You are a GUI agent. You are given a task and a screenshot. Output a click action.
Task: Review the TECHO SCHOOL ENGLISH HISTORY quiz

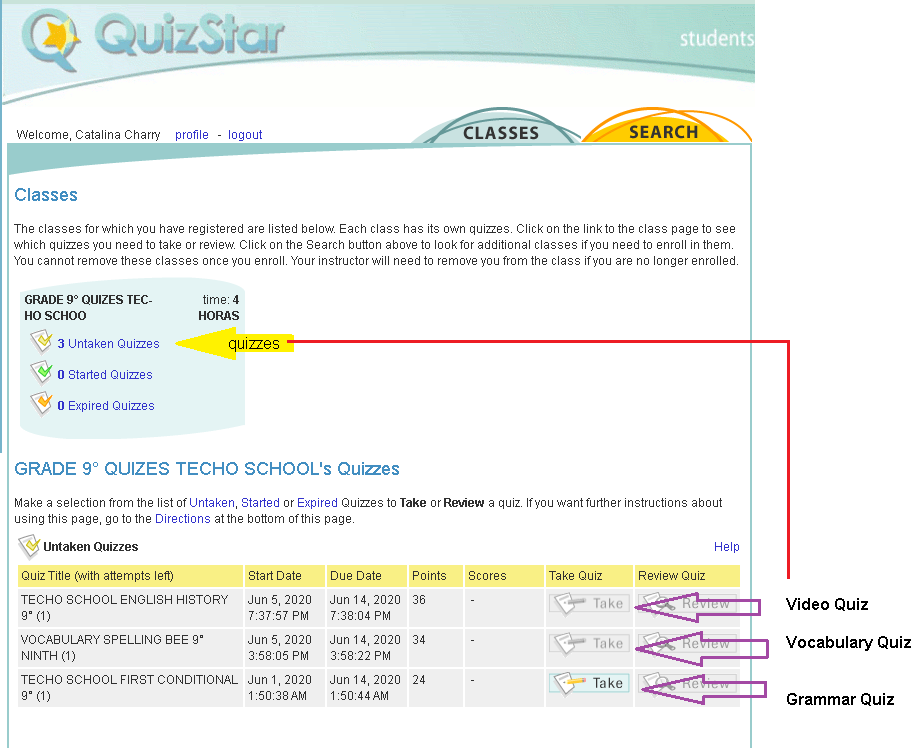687,603
